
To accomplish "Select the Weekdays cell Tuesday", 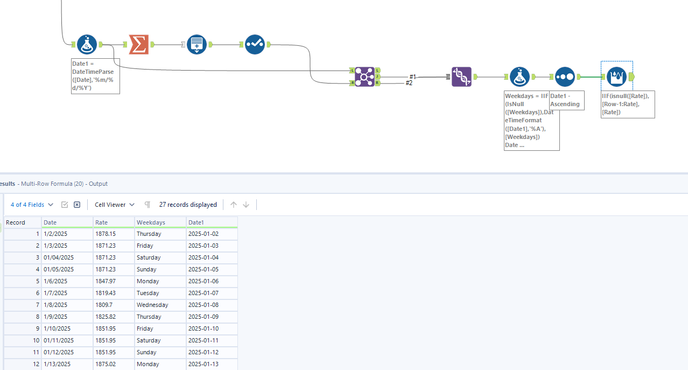I will tap(160, 293).
